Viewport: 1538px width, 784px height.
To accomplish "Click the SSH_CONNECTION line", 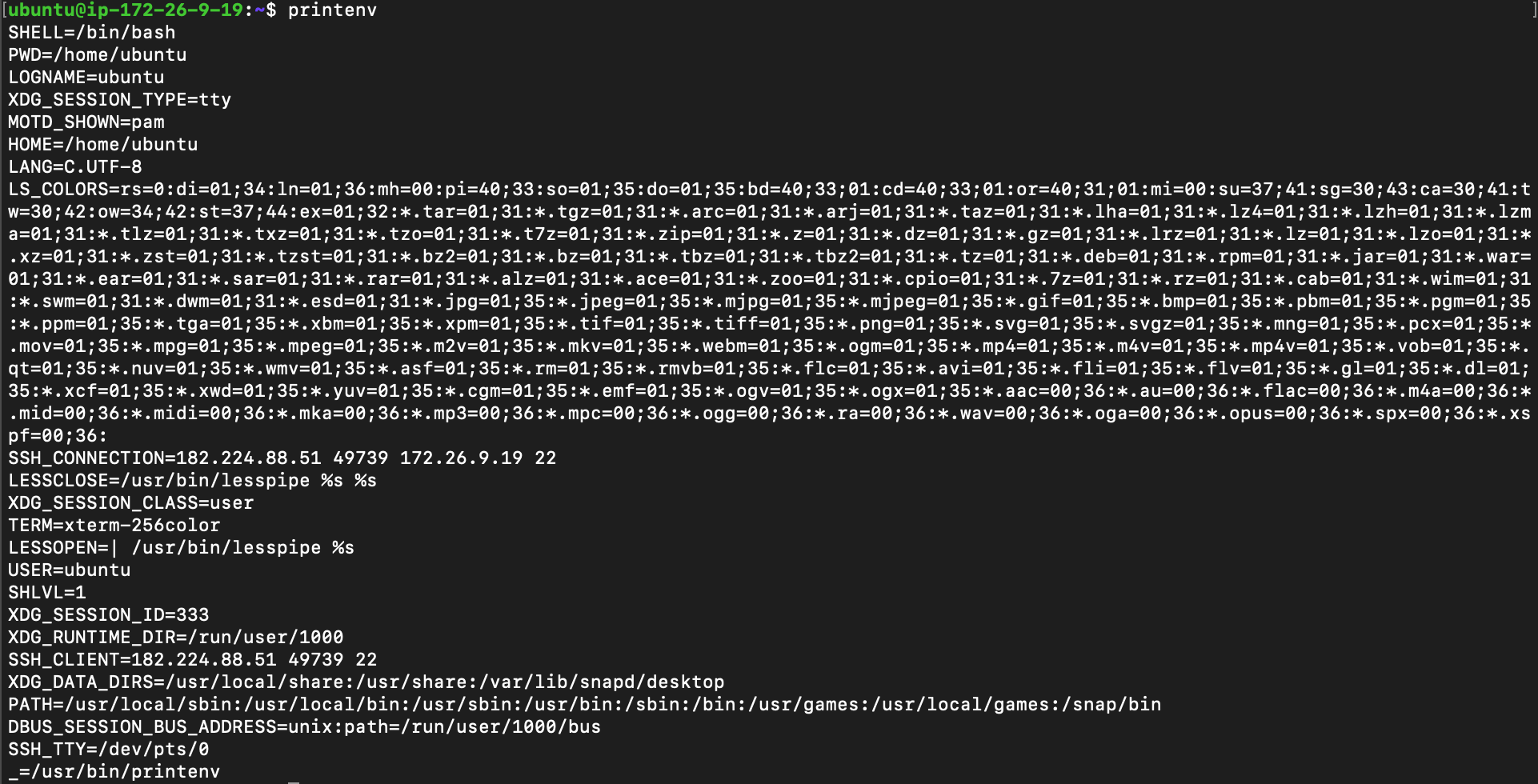I will point(282,458).
